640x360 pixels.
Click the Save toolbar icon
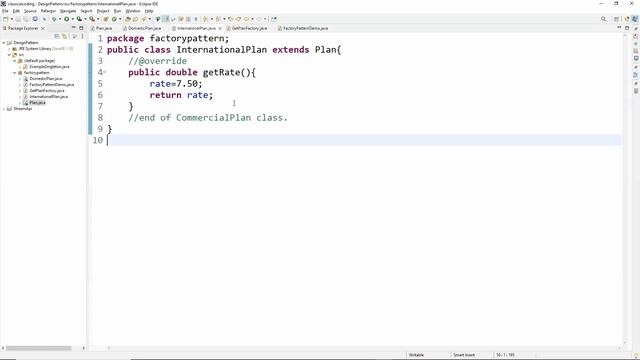[18, 19]
